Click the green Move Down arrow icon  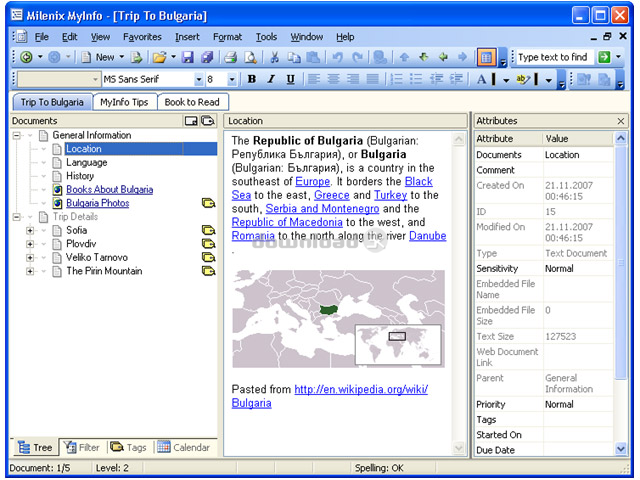point(424,57)
